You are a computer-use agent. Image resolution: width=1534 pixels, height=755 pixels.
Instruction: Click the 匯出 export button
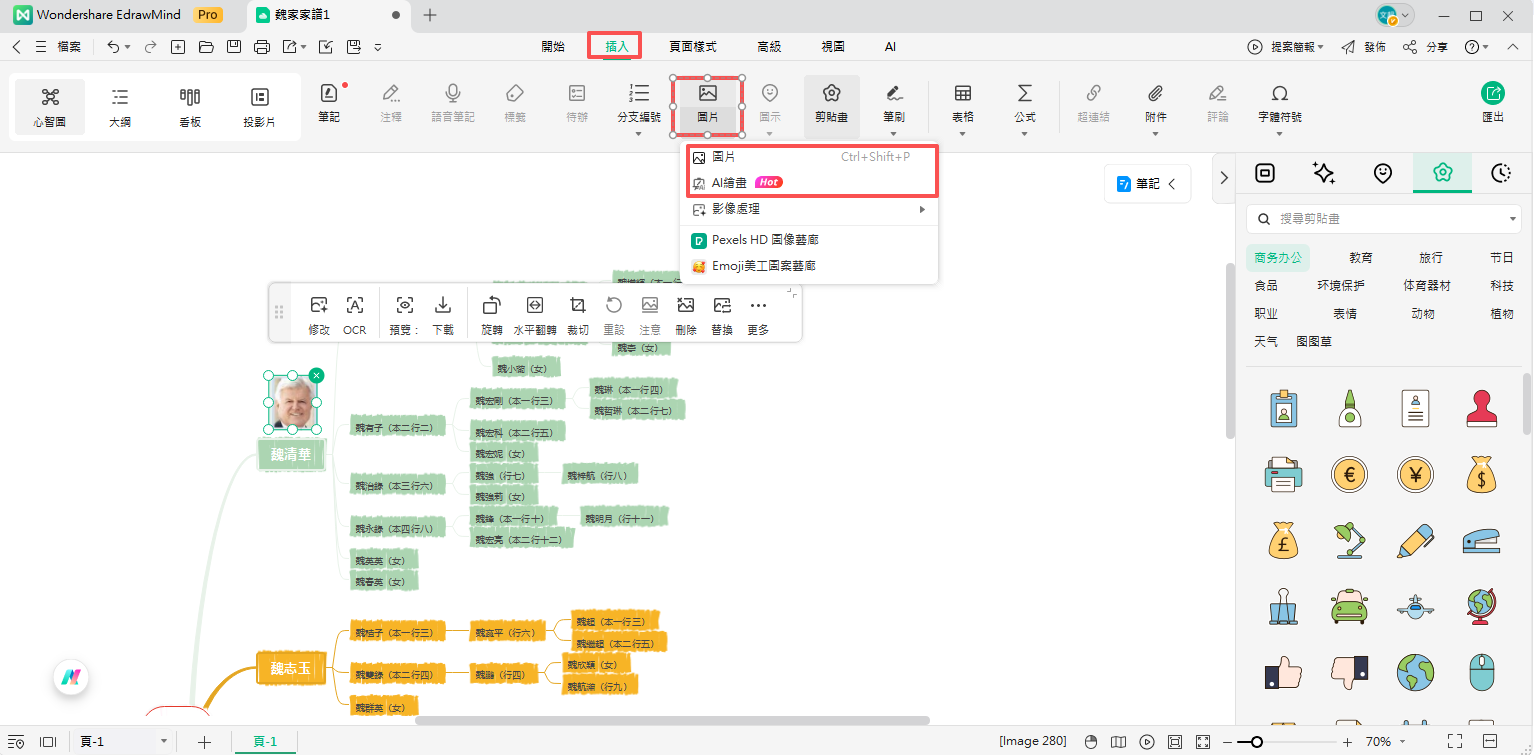pyautogui.click(x=1492, y=104)
